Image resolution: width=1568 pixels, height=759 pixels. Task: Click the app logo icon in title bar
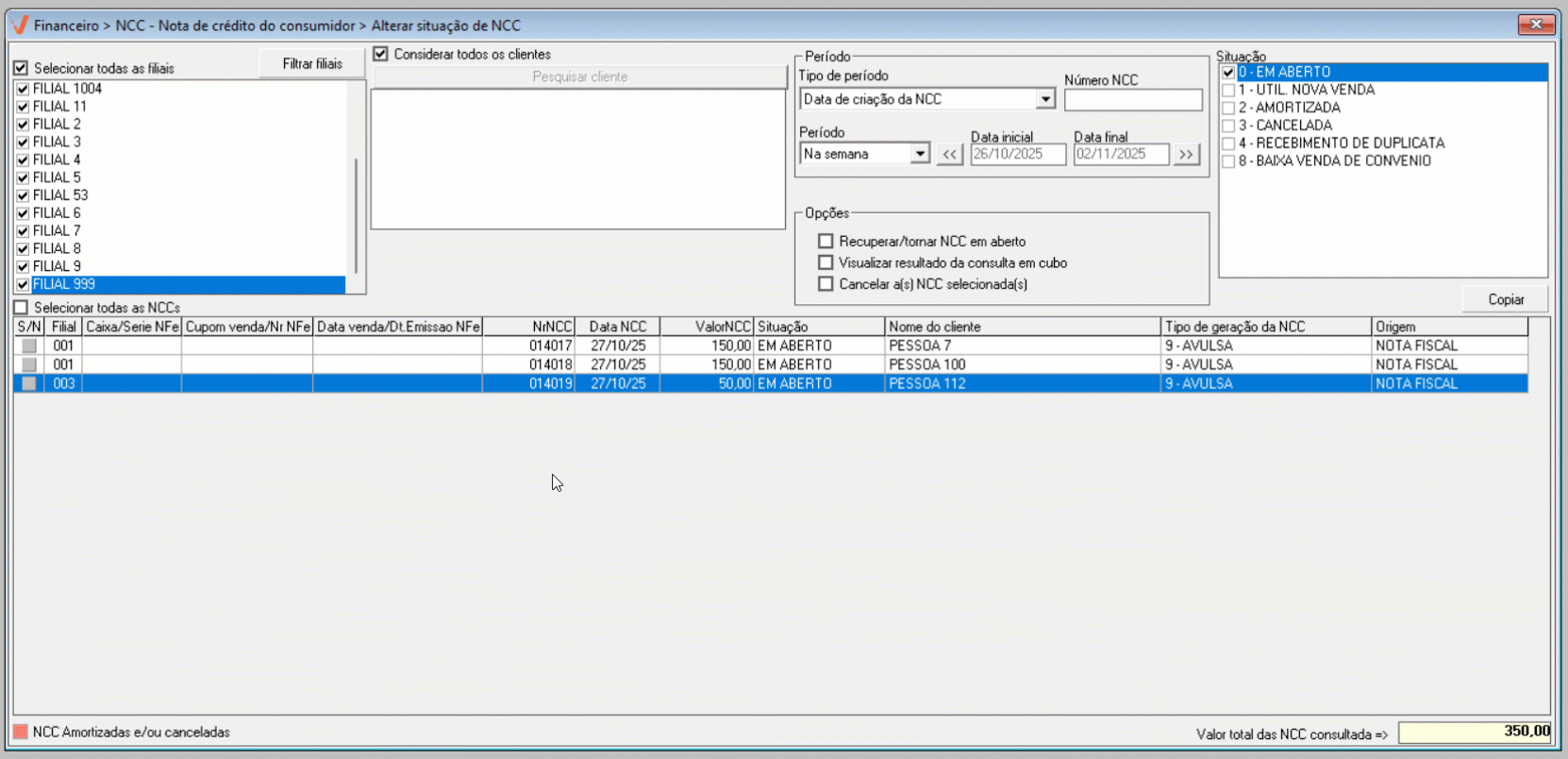pyautogui.click(x=19, y=25)
